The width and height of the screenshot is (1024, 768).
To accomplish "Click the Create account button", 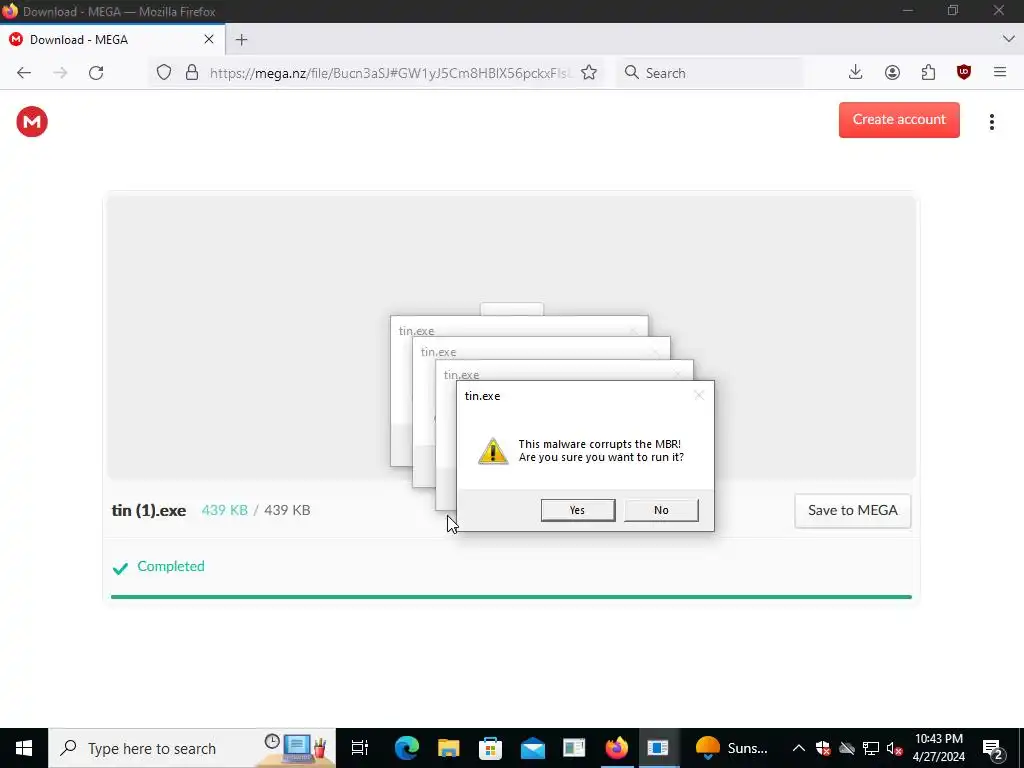I will (899, 120).
